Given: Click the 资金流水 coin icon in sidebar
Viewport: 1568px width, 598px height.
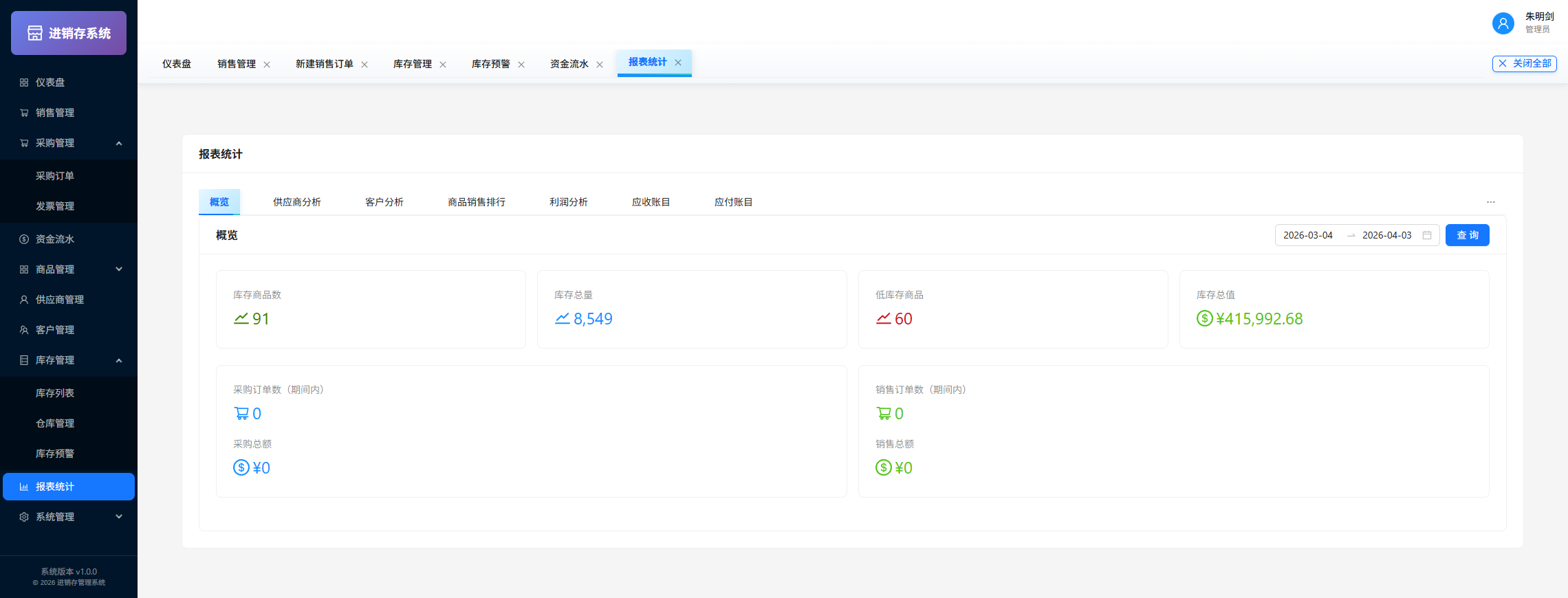Looking at the screenshot, I should click(x=24, y=239).
